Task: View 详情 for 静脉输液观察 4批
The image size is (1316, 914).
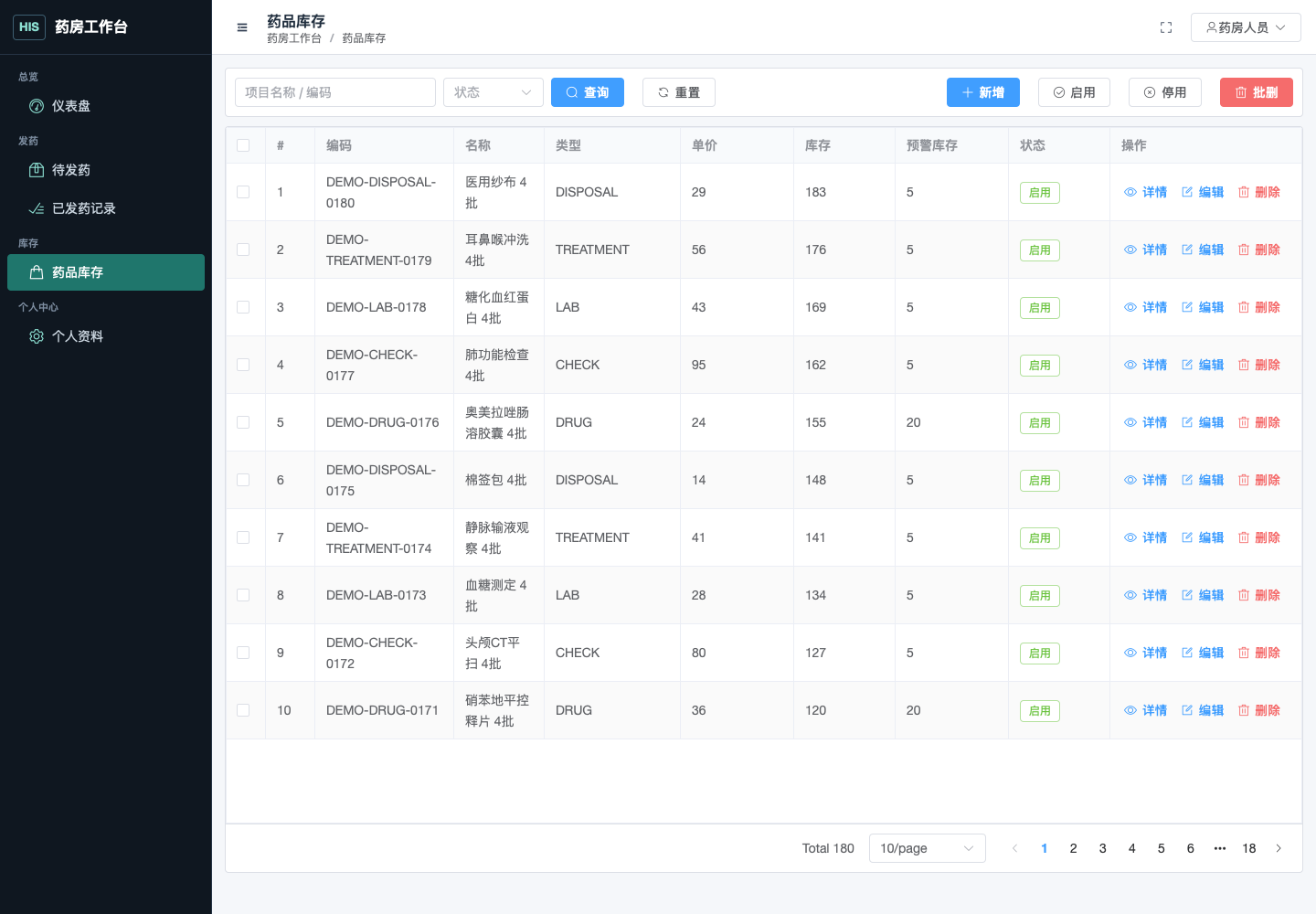Action: click(1146, 537)
